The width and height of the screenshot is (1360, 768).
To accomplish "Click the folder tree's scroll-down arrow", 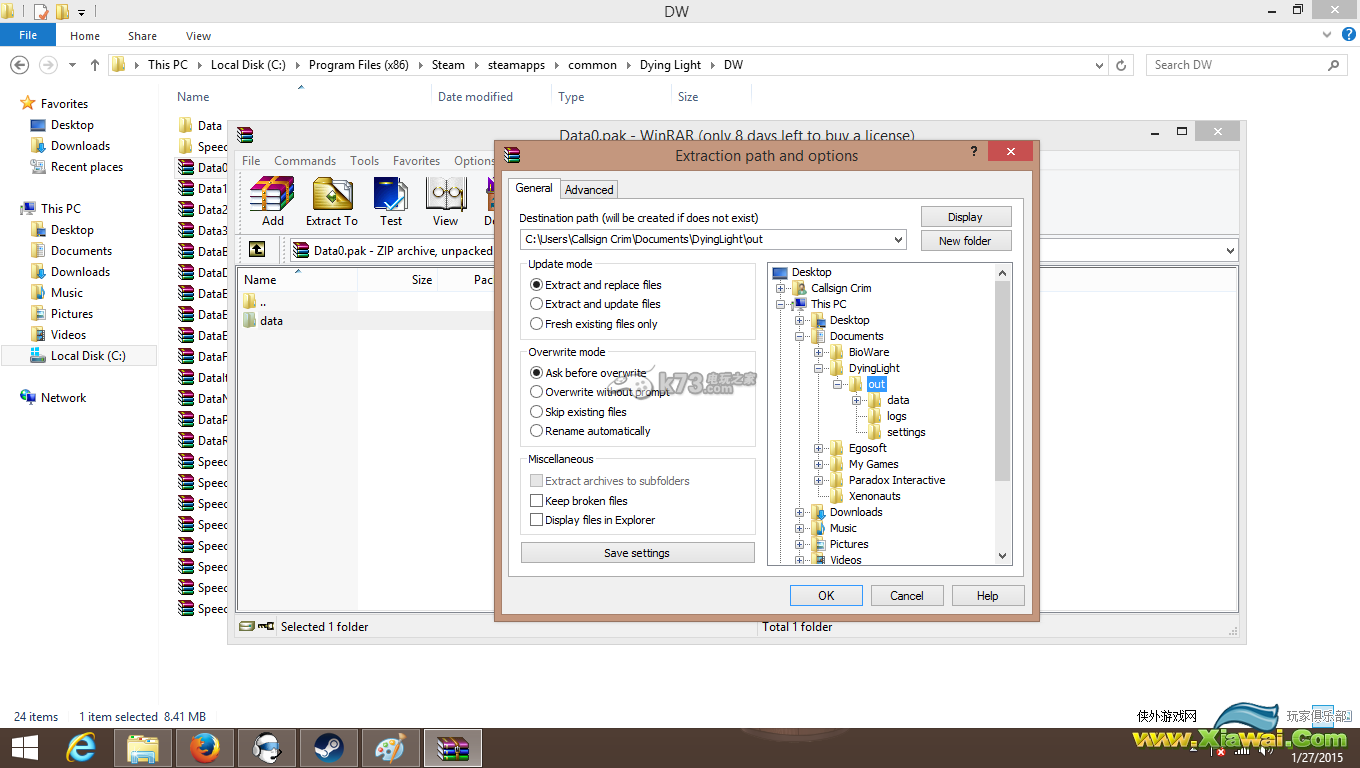I will (1003, 556).
